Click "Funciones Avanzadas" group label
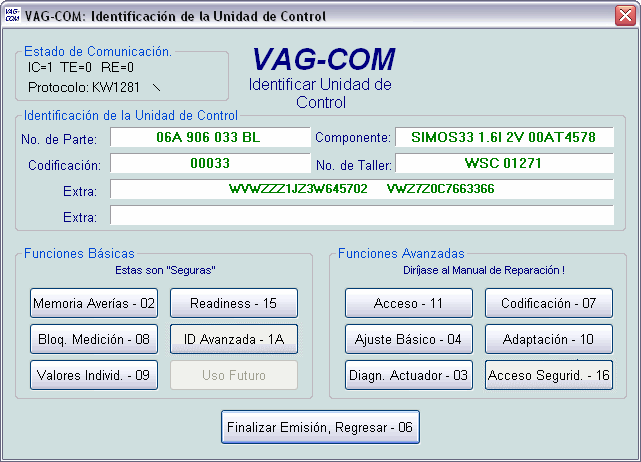Image resolution: width=641 pixels, height=462 pixels. tap(401, 253)
